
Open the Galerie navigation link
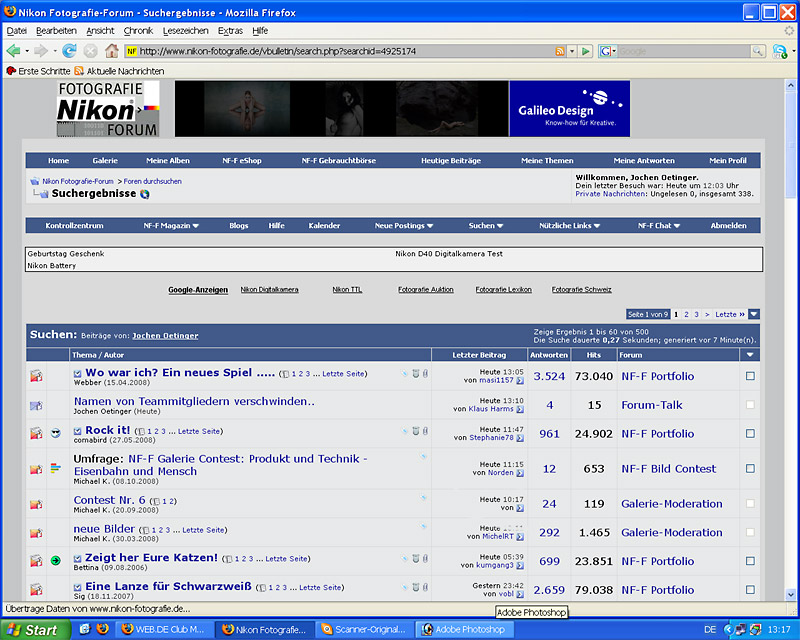[x=105, y=161]
